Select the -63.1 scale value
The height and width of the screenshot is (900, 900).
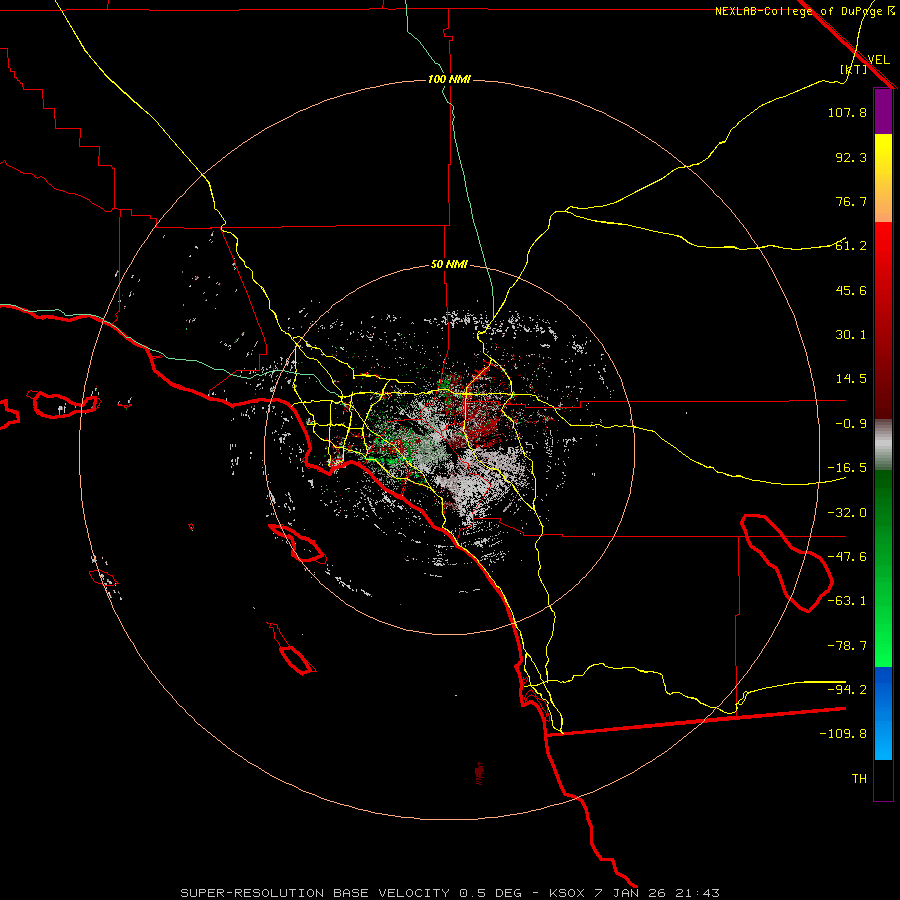[847, 601]
